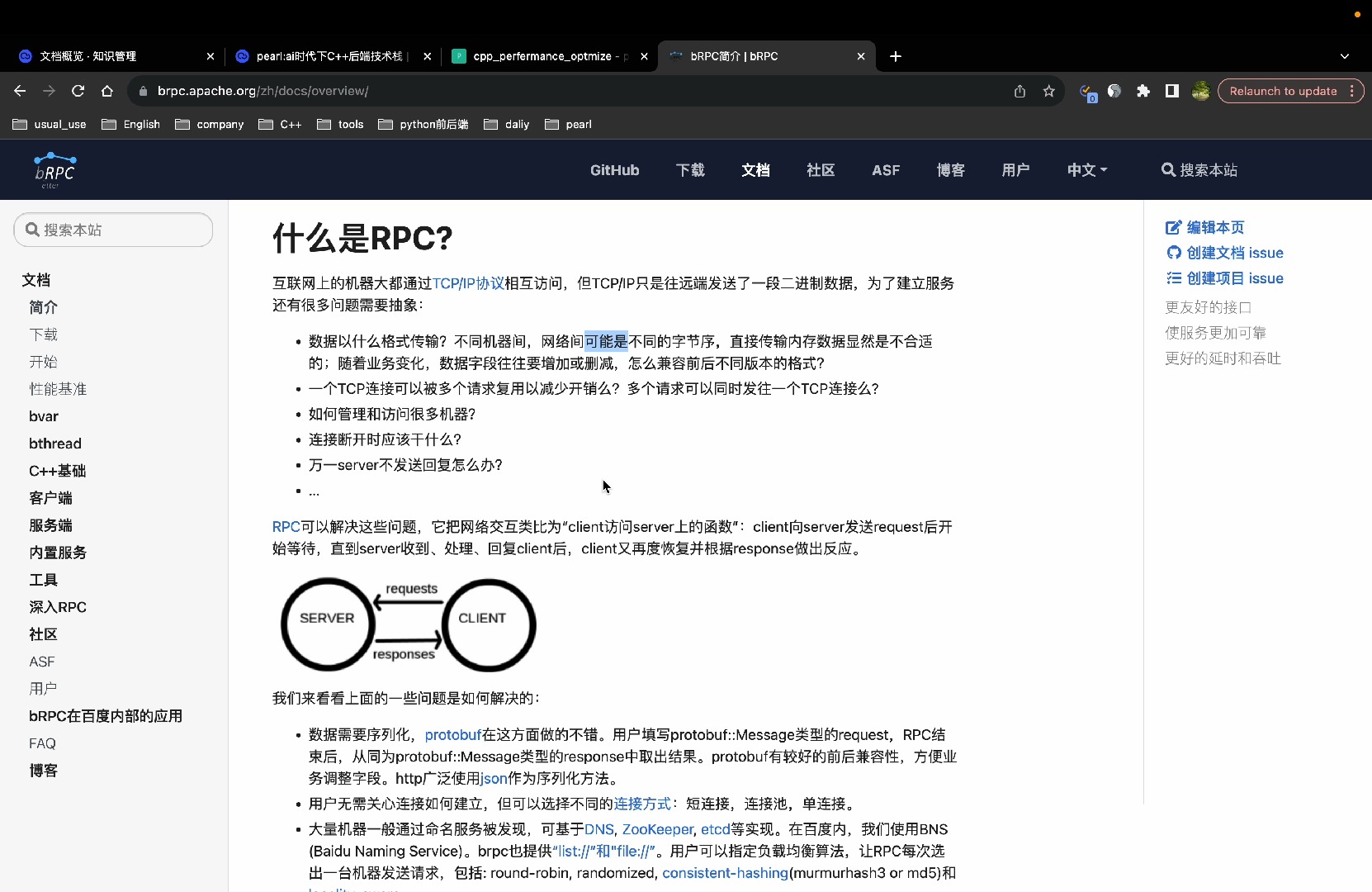Click the header 搜索本站 search field
1372x892 pixels.
(1200, 170)
